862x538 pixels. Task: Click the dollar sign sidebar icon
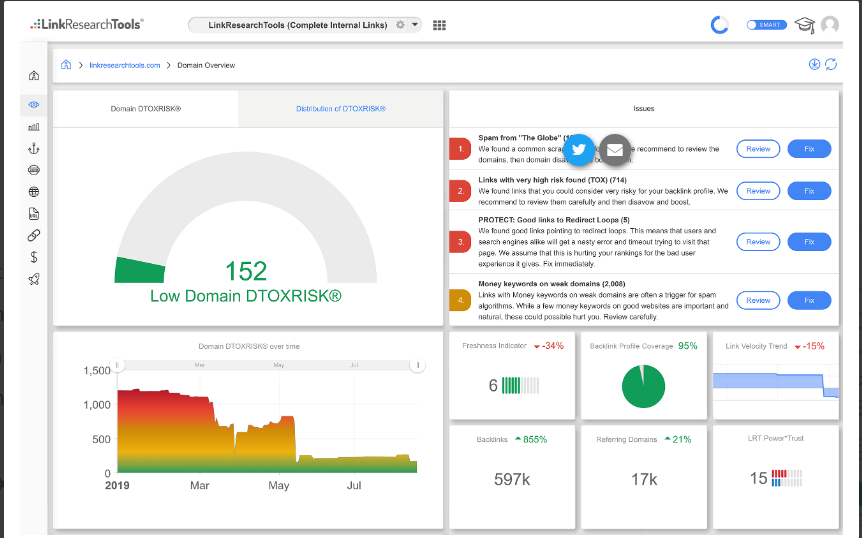coord(34,257)
